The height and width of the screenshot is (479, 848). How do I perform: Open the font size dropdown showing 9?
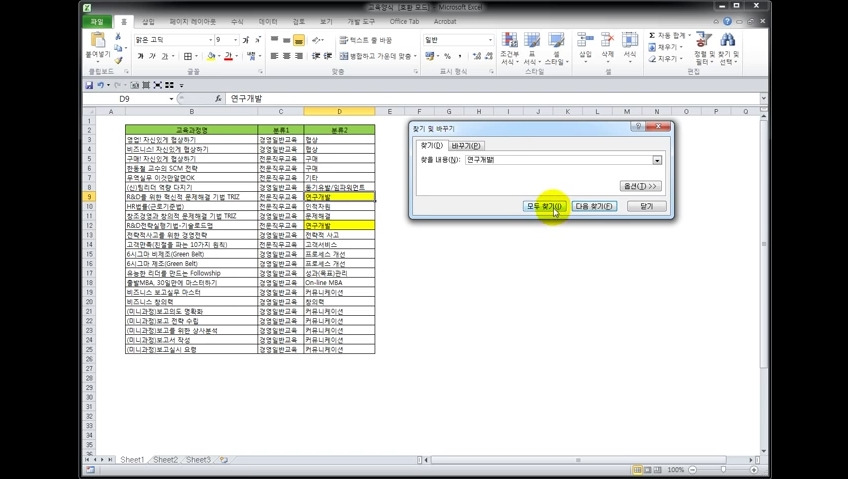236,39
